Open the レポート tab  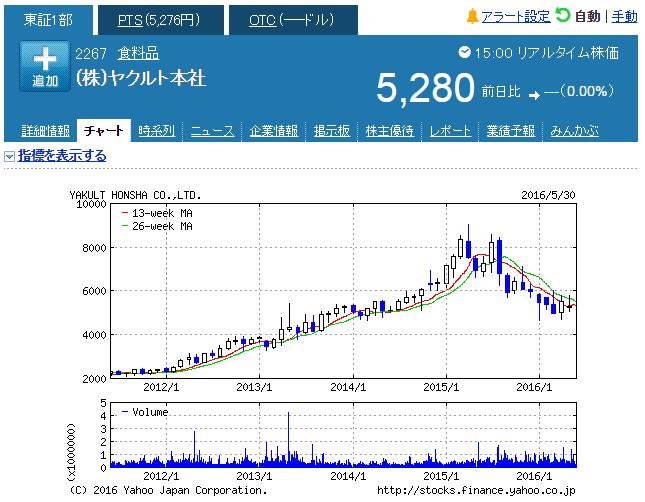(450, 131)
